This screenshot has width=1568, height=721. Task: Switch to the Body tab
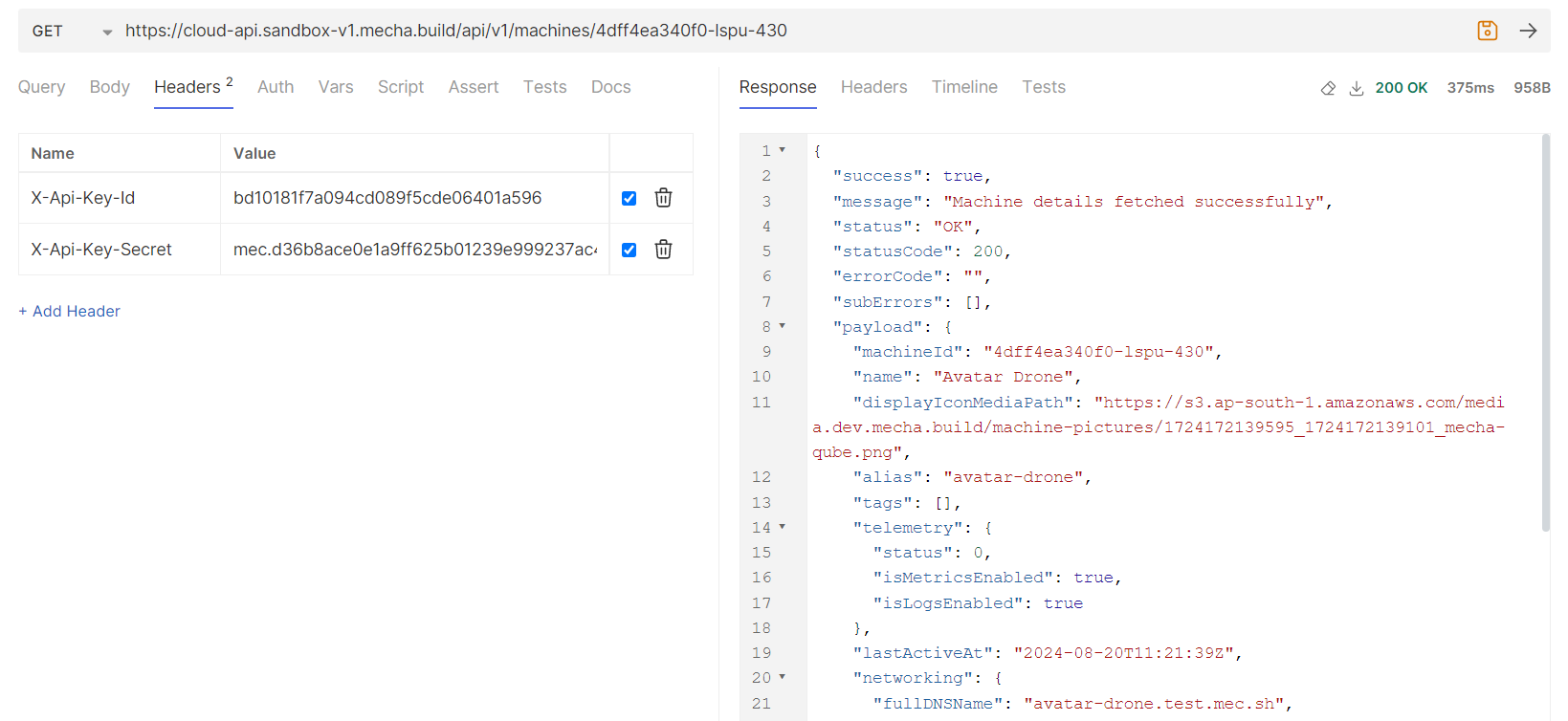(110, 87)
